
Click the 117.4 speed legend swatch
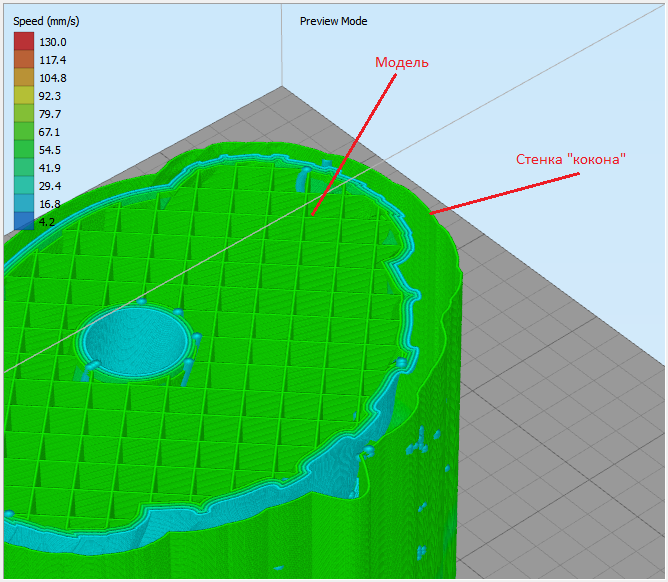(24, 59)
